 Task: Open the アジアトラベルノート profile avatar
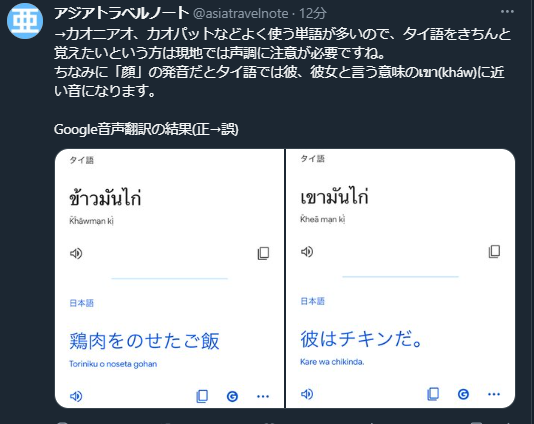[25, 21]
